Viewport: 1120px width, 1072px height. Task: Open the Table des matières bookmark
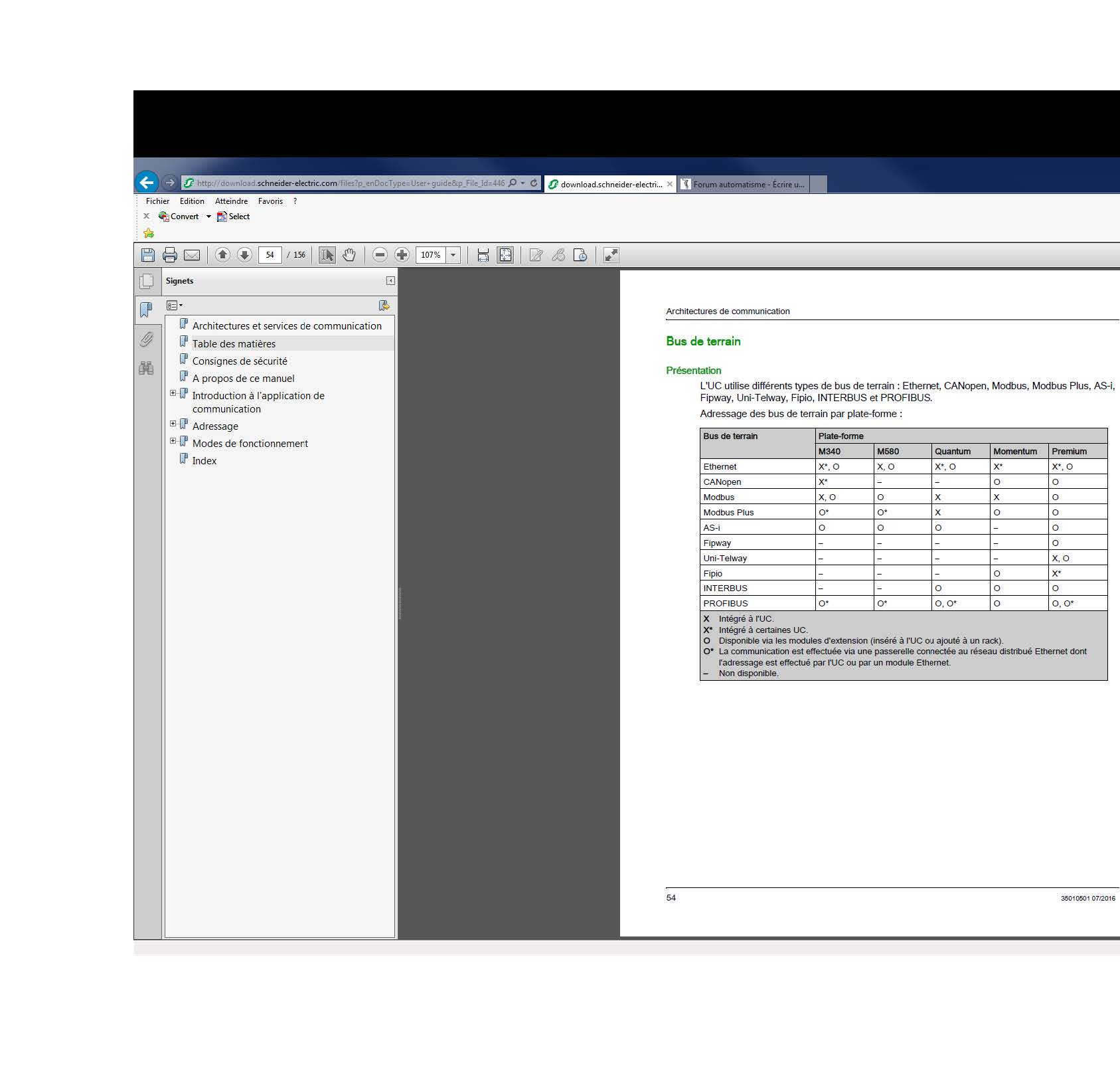click(234, 344)
